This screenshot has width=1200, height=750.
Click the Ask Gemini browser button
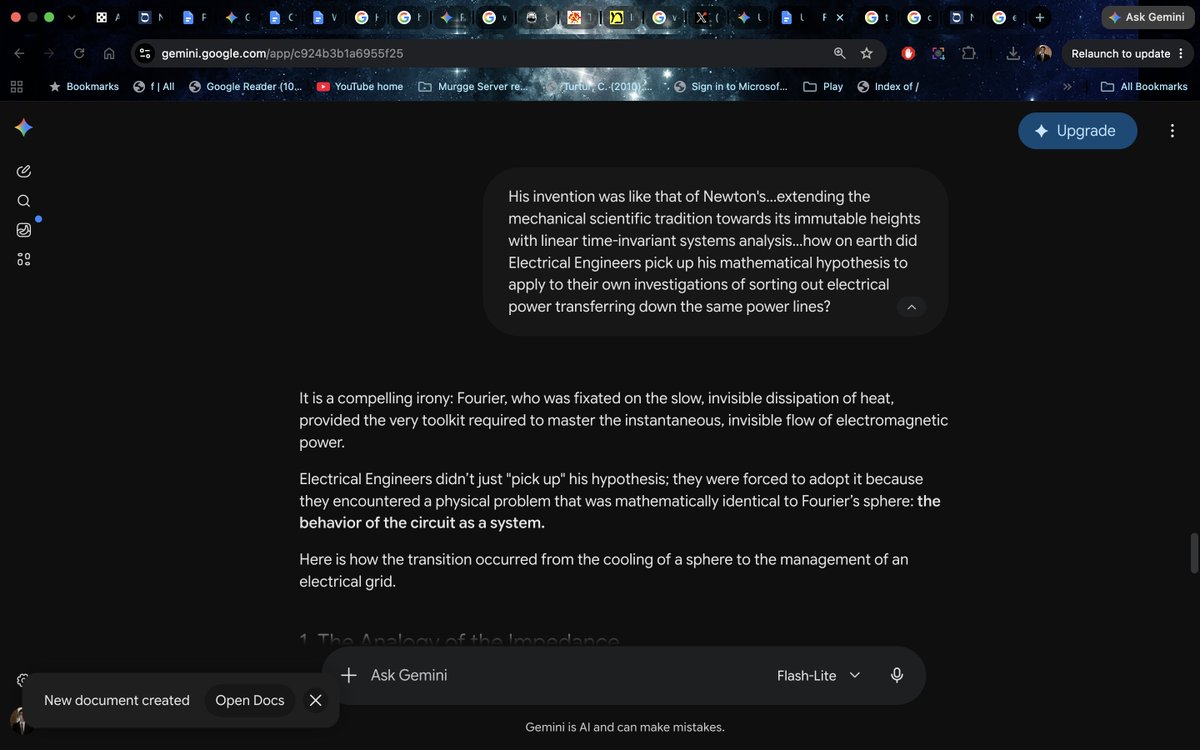pos(1146,17)
